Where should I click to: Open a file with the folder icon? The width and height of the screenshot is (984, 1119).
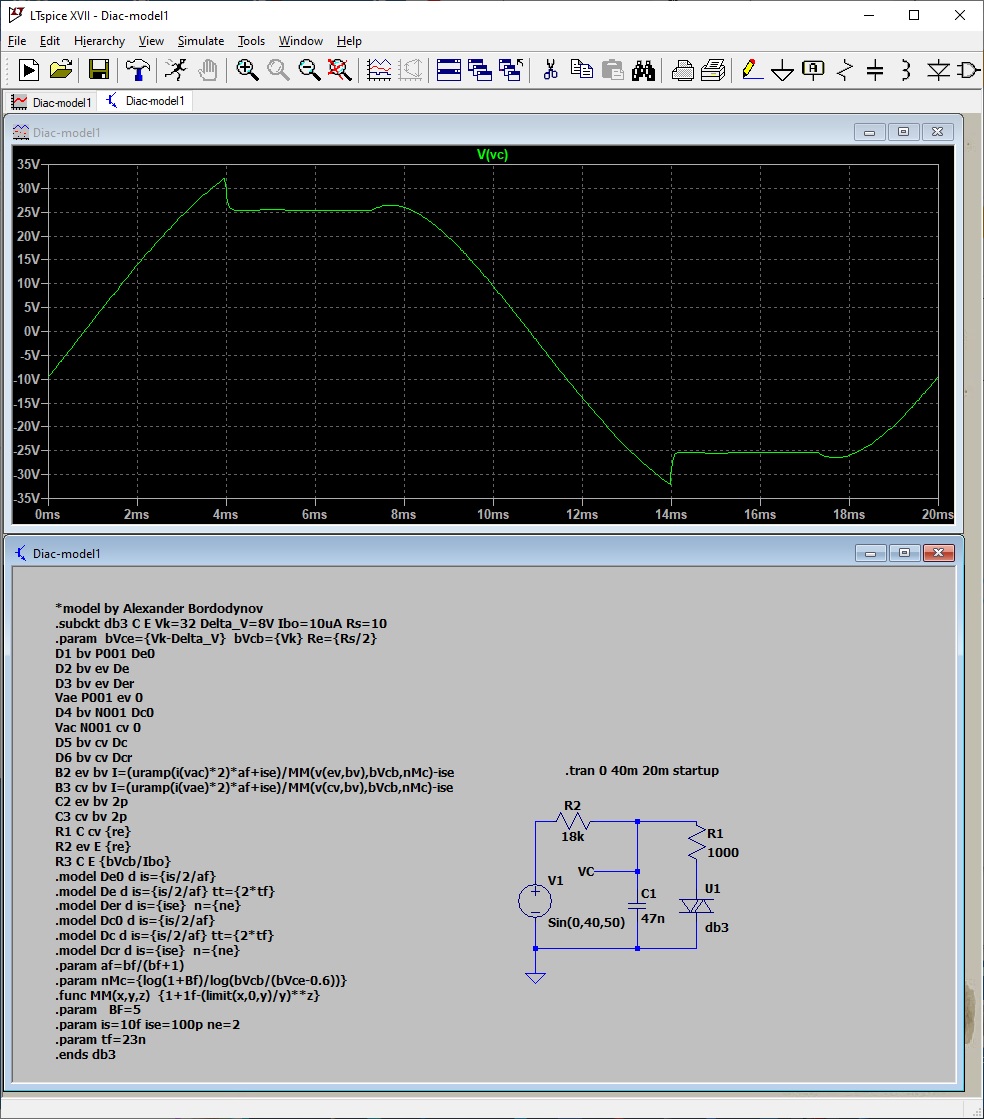[61, 70]
